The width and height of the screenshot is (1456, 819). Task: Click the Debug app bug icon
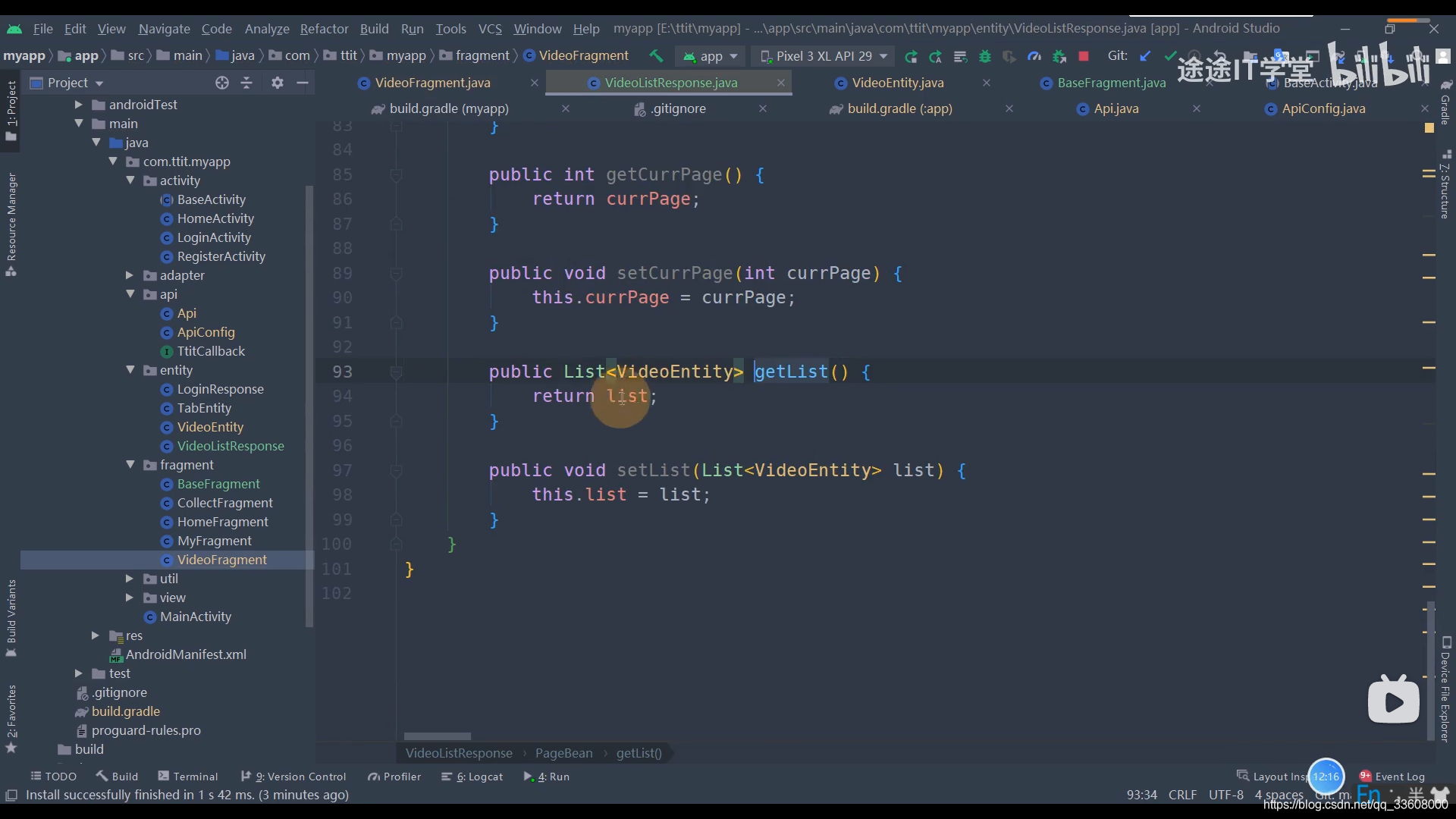pos(985,56)
